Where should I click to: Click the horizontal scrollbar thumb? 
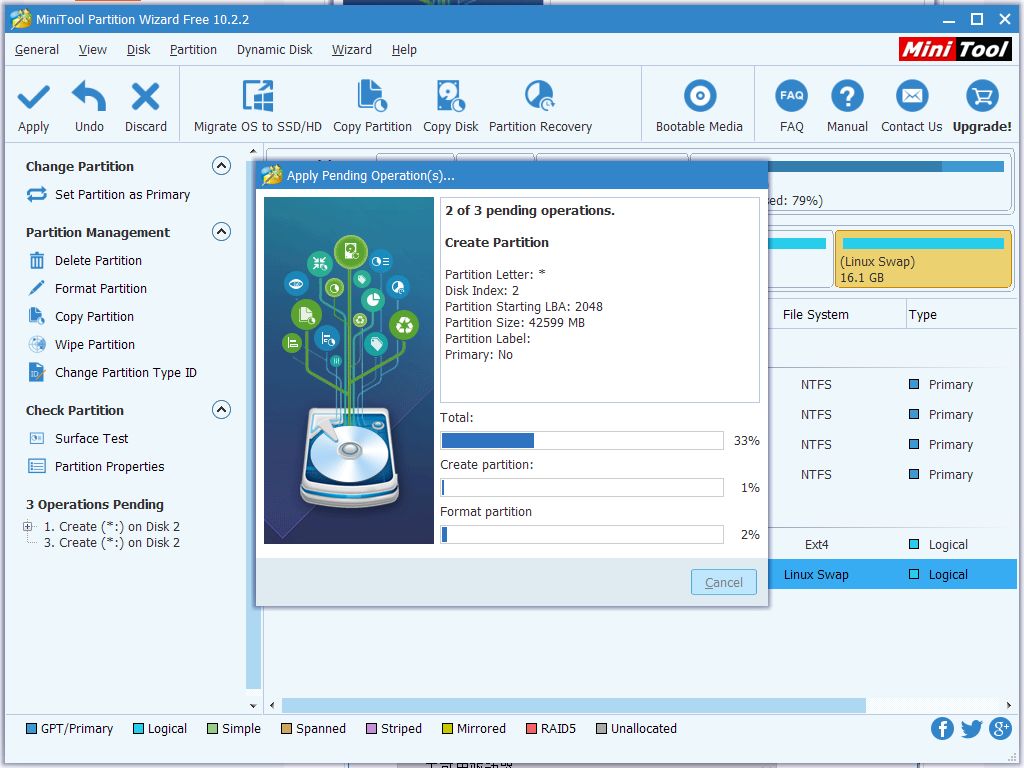(573, 705)
